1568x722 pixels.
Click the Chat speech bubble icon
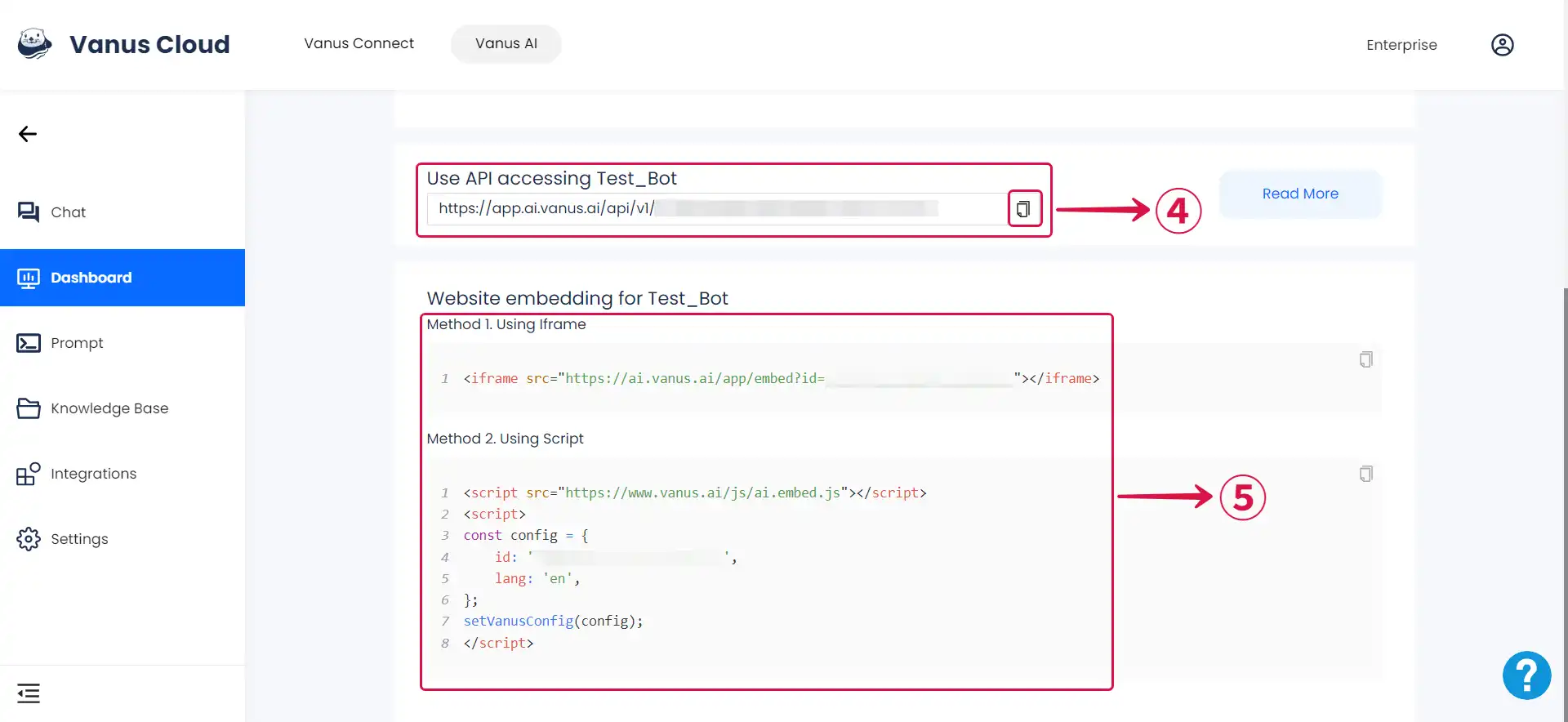(29, 212)
